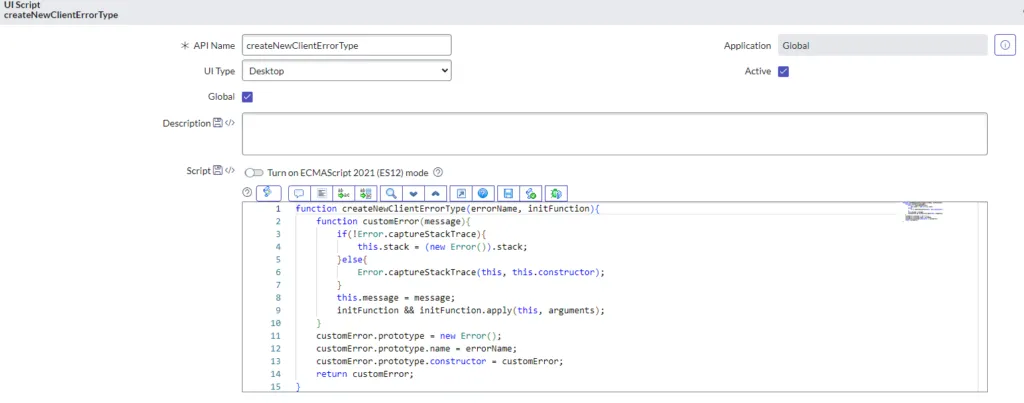Click line 4 this.stack assignment
Viewport: 1024px width, 403px height.
click(x=442, y=247)
